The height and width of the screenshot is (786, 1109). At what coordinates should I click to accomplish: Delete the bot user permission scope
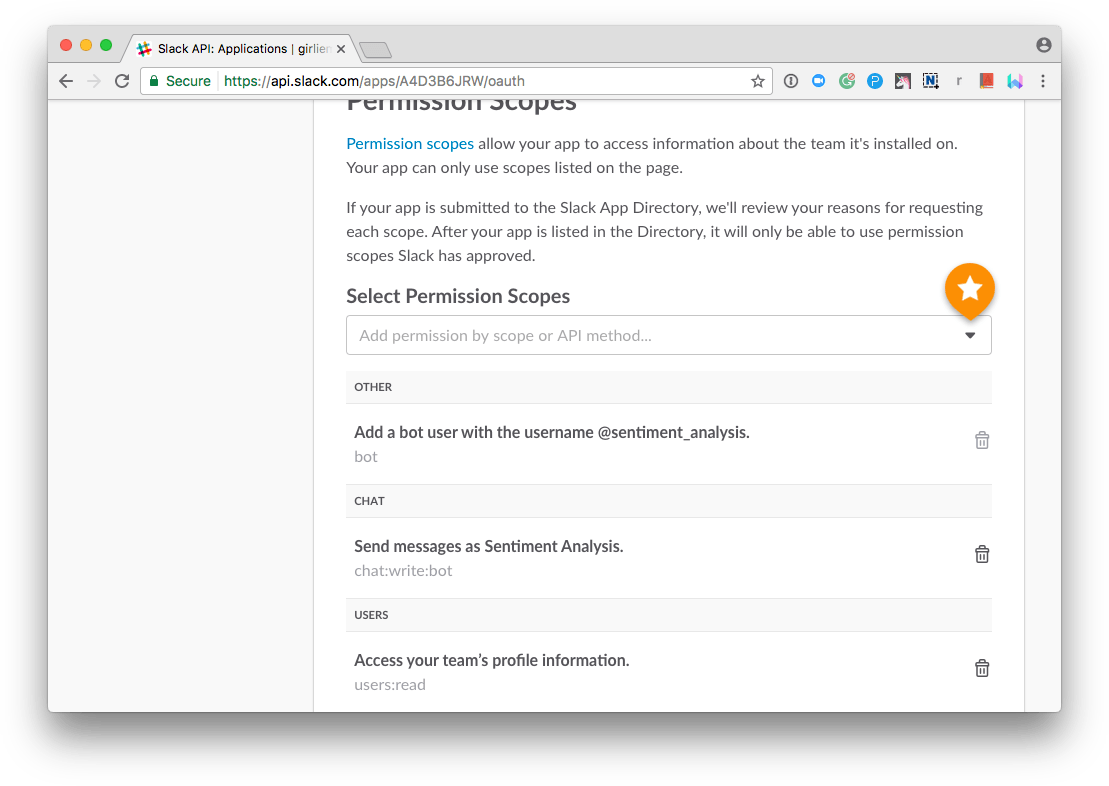(x=981, y=440)
